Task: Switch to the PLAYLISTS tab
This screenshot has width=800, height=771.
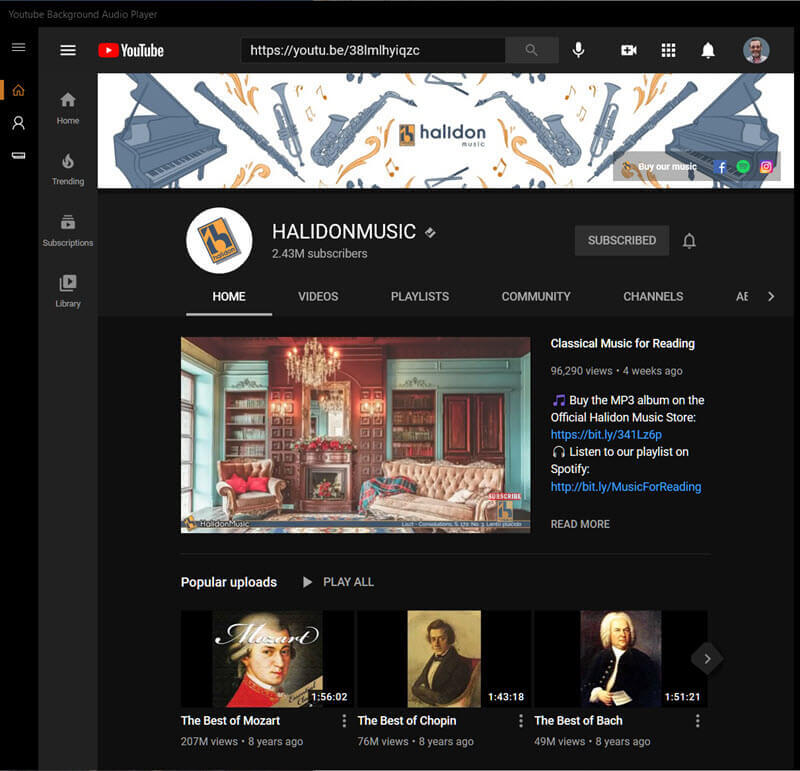Action: tap(420, 296)
